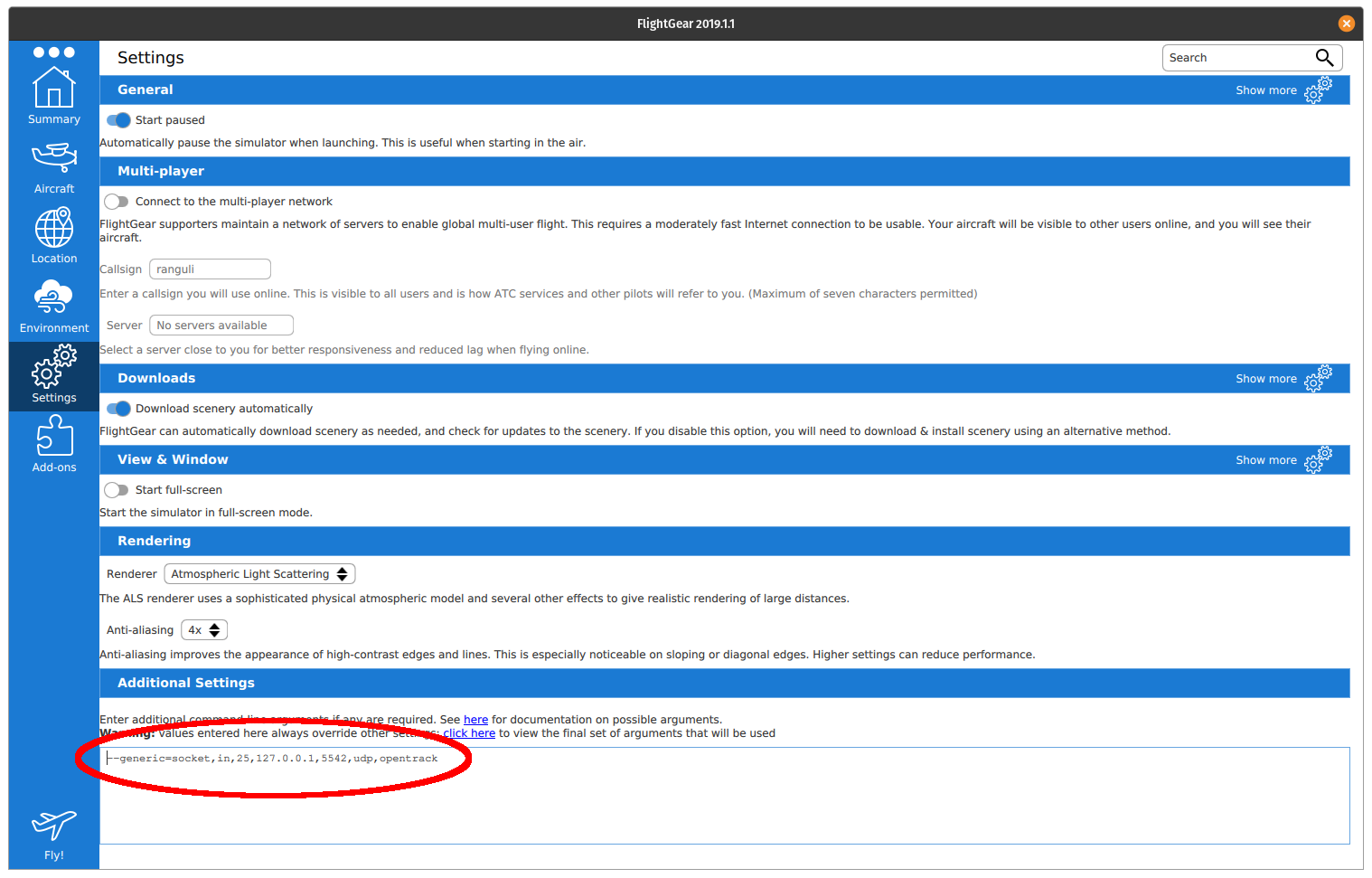Screen dimensions: 1372x878
Task: Open the Server selection dropdown
Action: (x=221, y=326)
